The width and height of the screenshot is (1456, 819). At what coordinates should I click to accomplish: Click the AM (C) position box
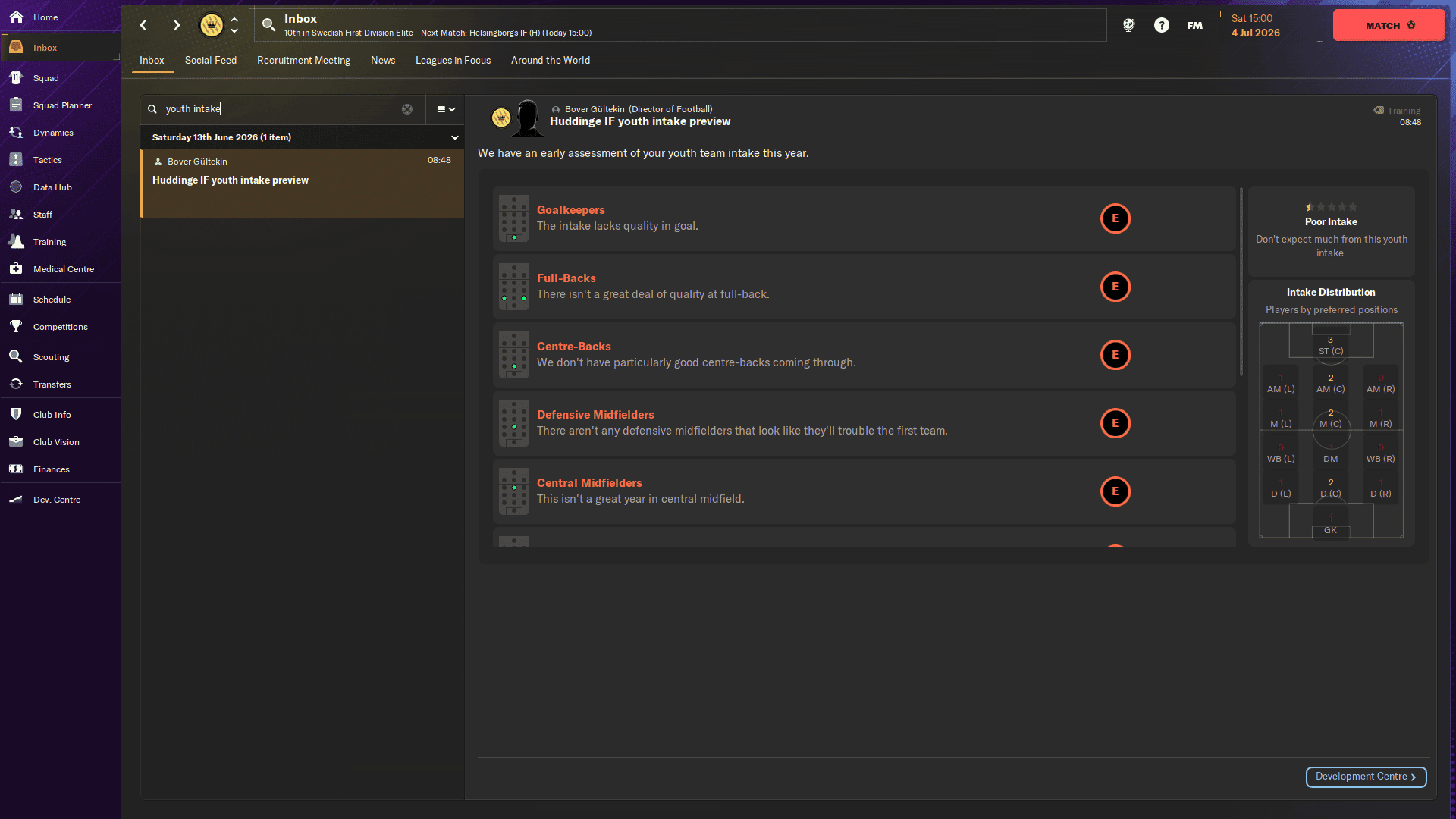click(1331, 384)
